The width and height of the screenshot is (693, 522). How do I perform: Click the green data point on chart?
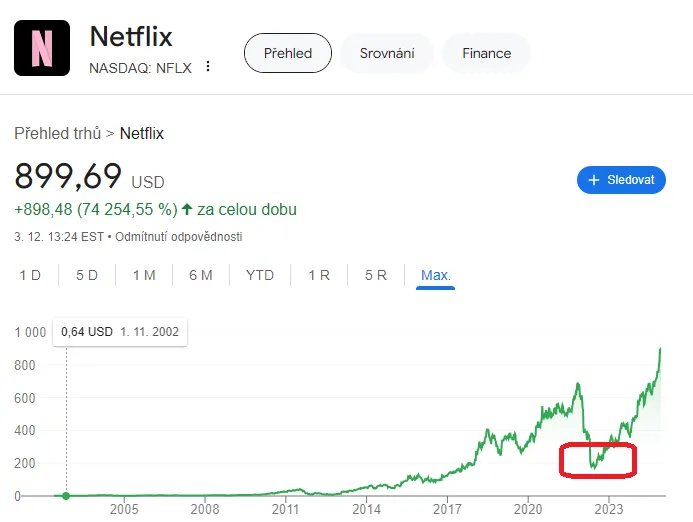click(x=66, y=496)
